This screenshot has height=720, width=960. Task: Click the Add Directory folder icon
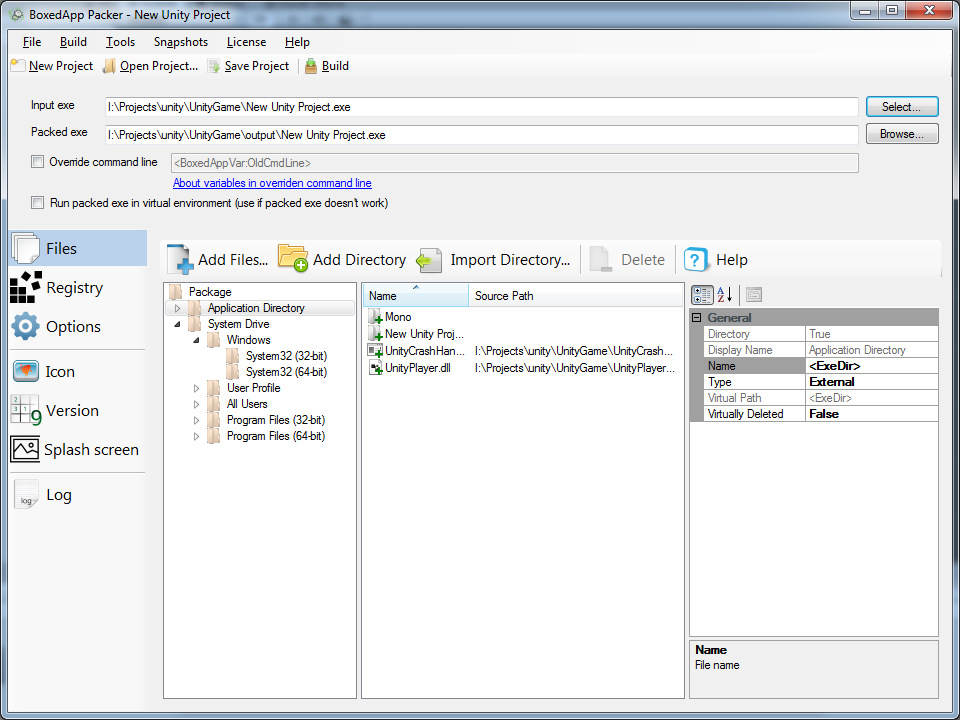(x=293, y=259)
